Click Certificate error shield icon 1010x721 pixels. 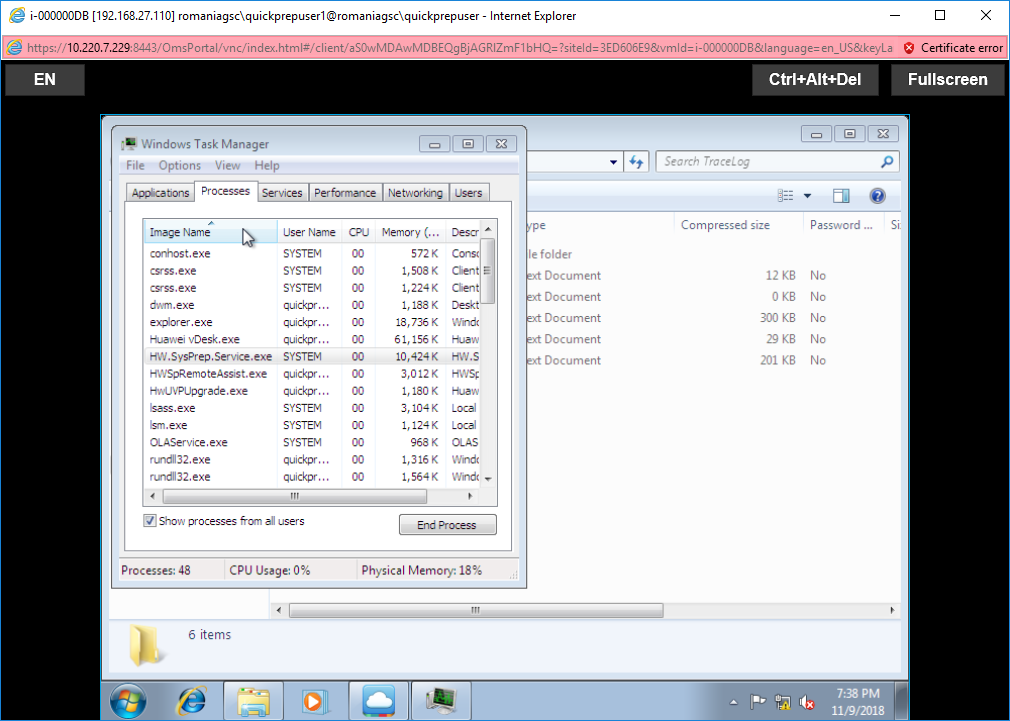(x=909, y=48)
